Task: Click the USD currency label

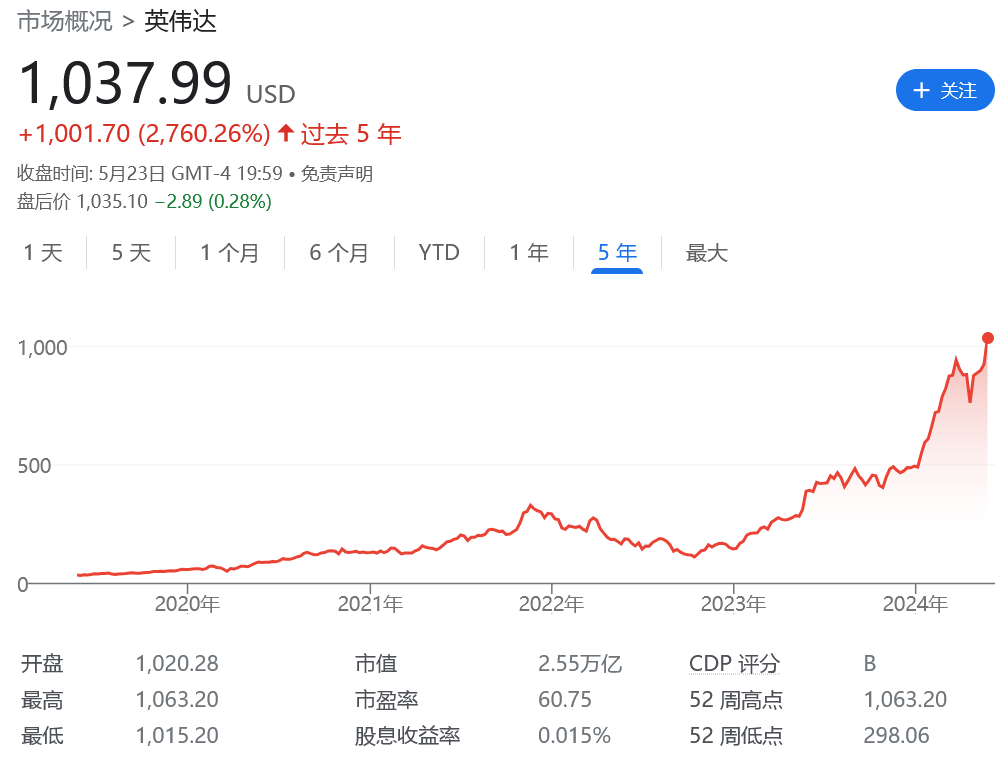Action: [271, 95]
